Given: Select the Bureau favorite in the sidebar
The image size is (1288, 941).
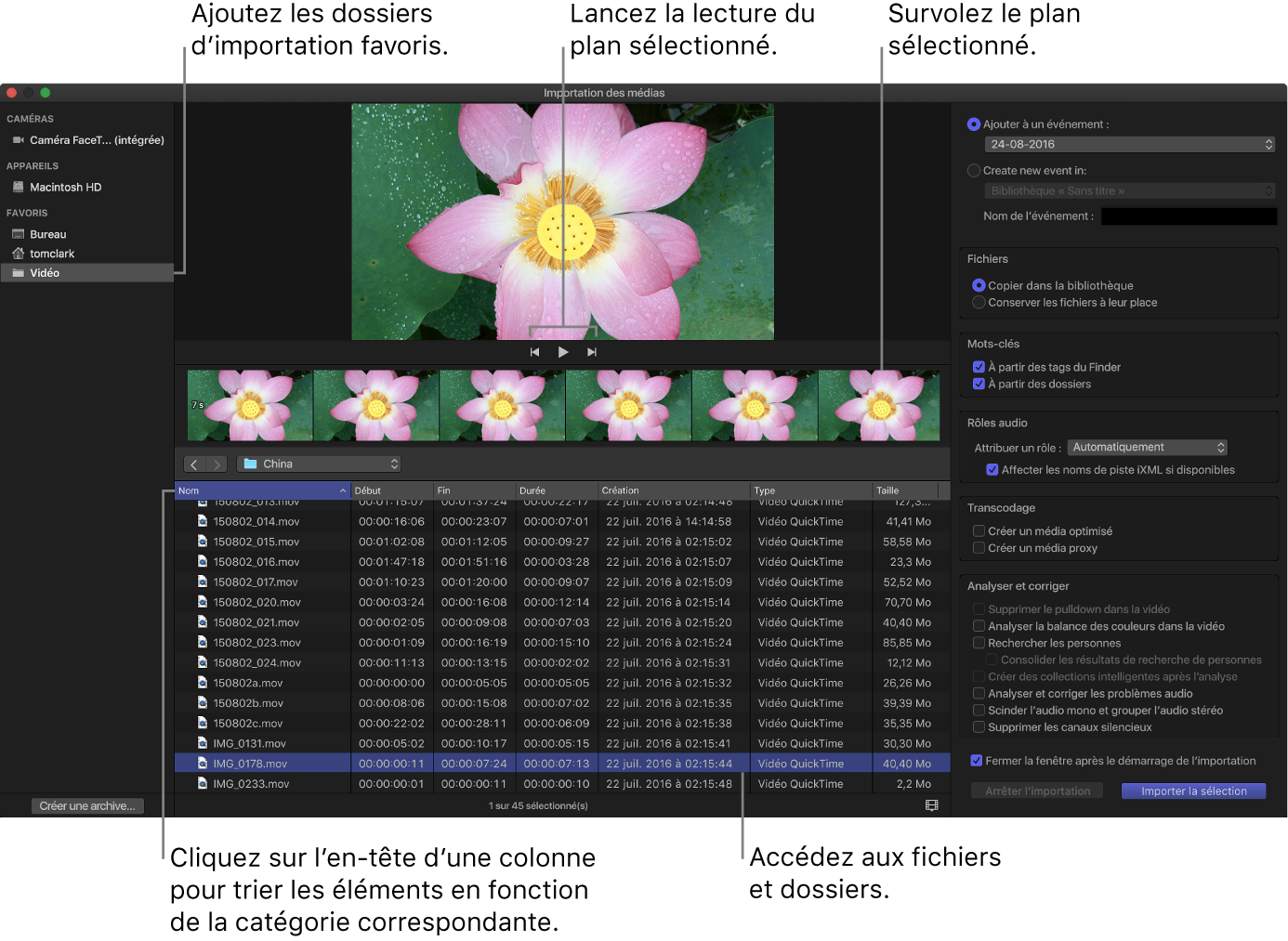Looking at the screenshot, I should 48,234.
